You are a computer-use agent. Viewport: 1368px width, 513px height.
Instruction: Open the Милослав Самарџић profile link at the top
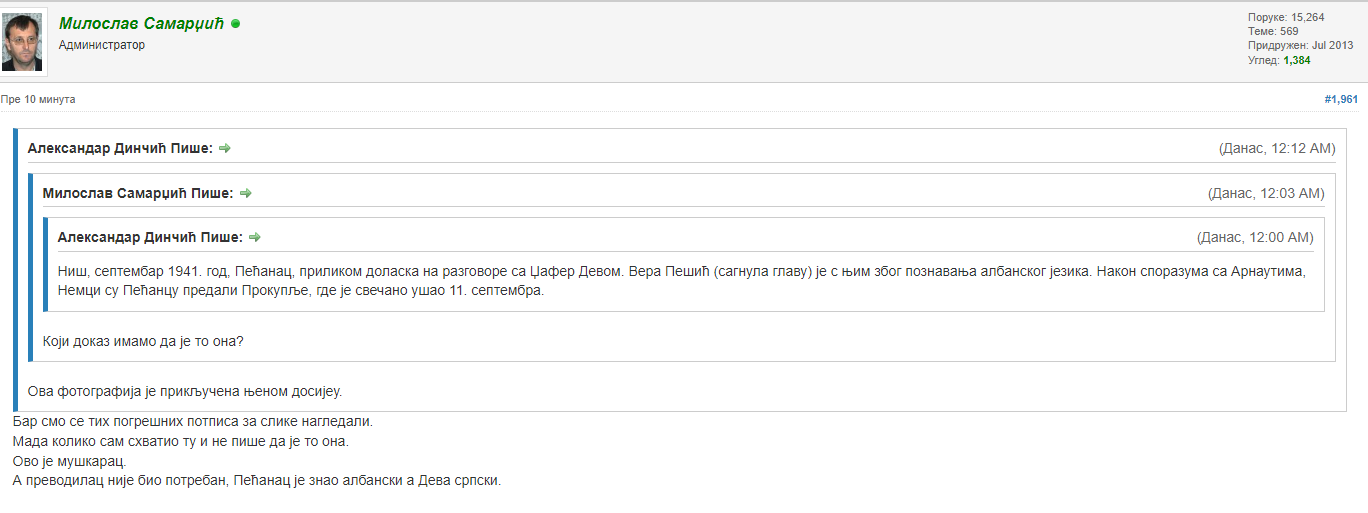click(x=141, y=23)
